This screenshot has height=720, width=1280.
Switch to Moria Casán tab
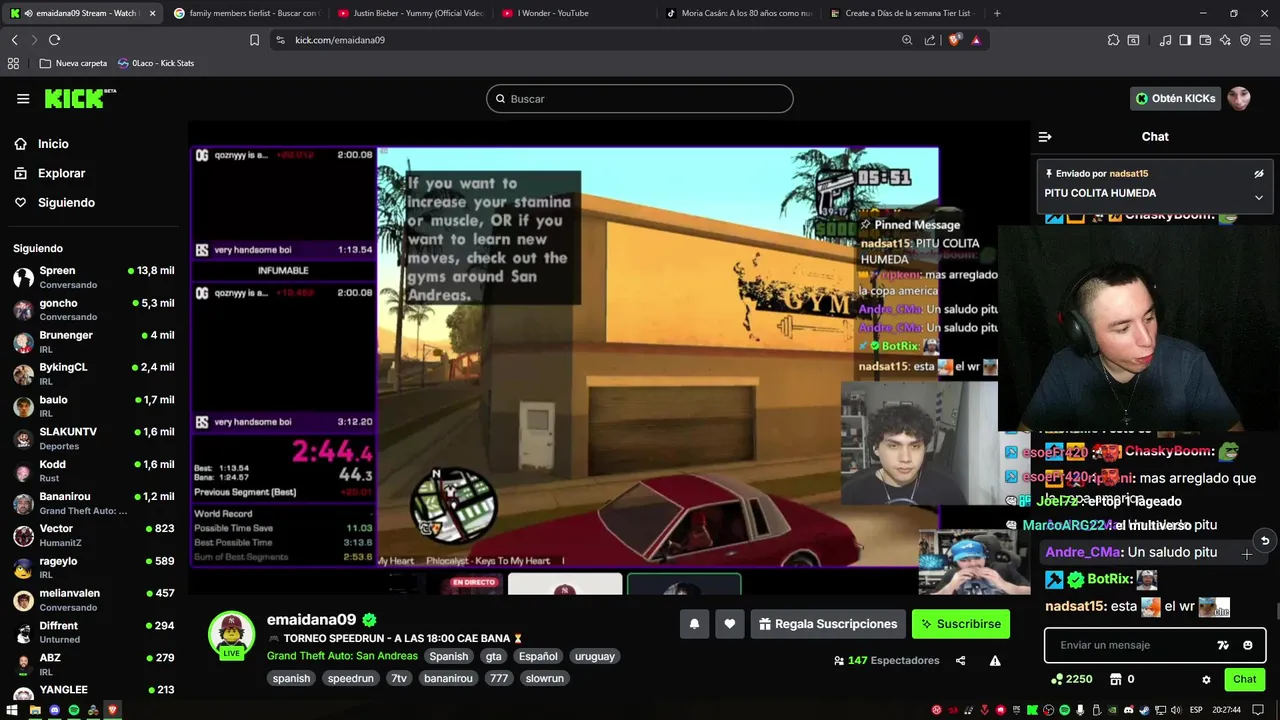tap(738, 13)
